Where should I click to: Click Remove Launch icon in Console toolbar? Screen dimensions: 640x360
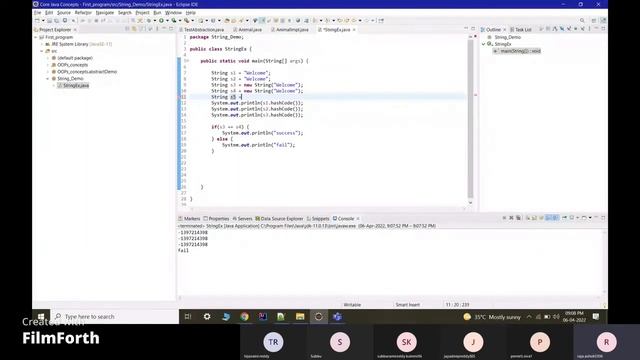[x=511, y=218]
